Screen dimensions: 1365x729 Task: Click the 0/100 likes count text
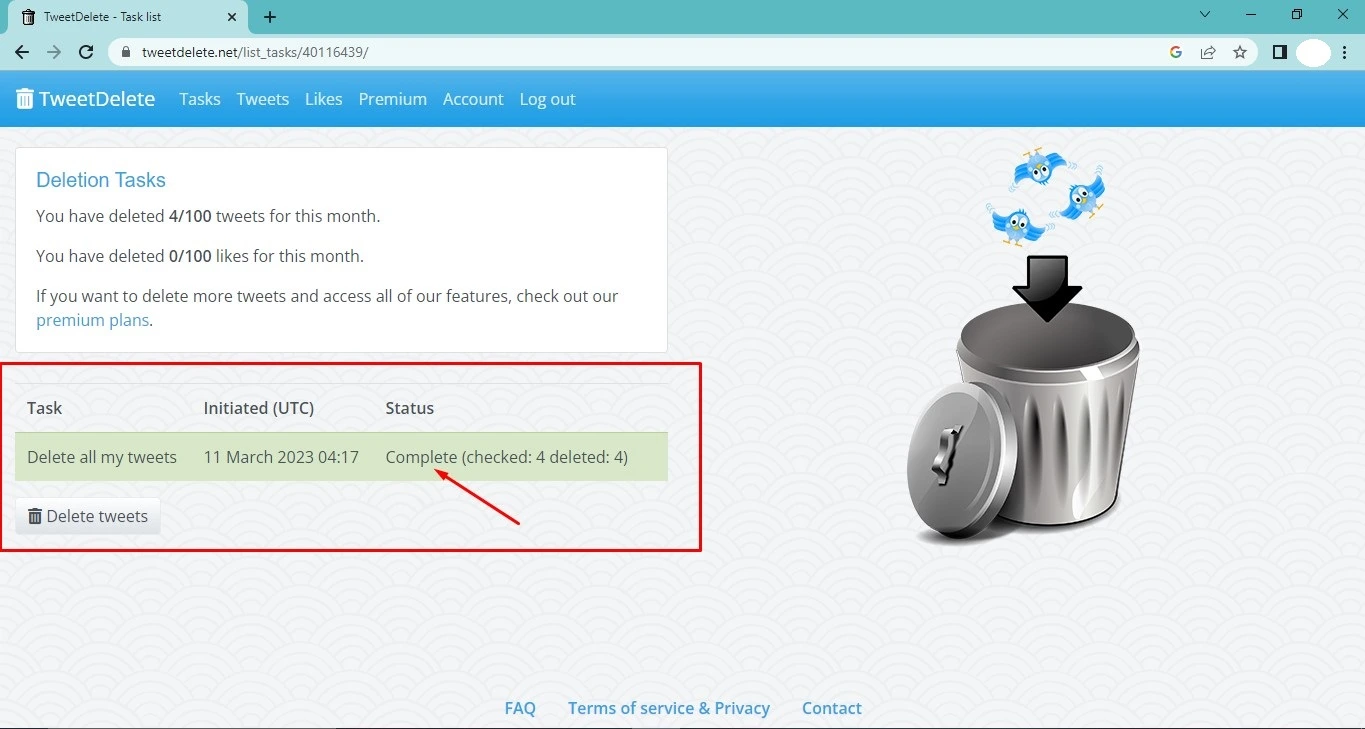tap(190, 256)
